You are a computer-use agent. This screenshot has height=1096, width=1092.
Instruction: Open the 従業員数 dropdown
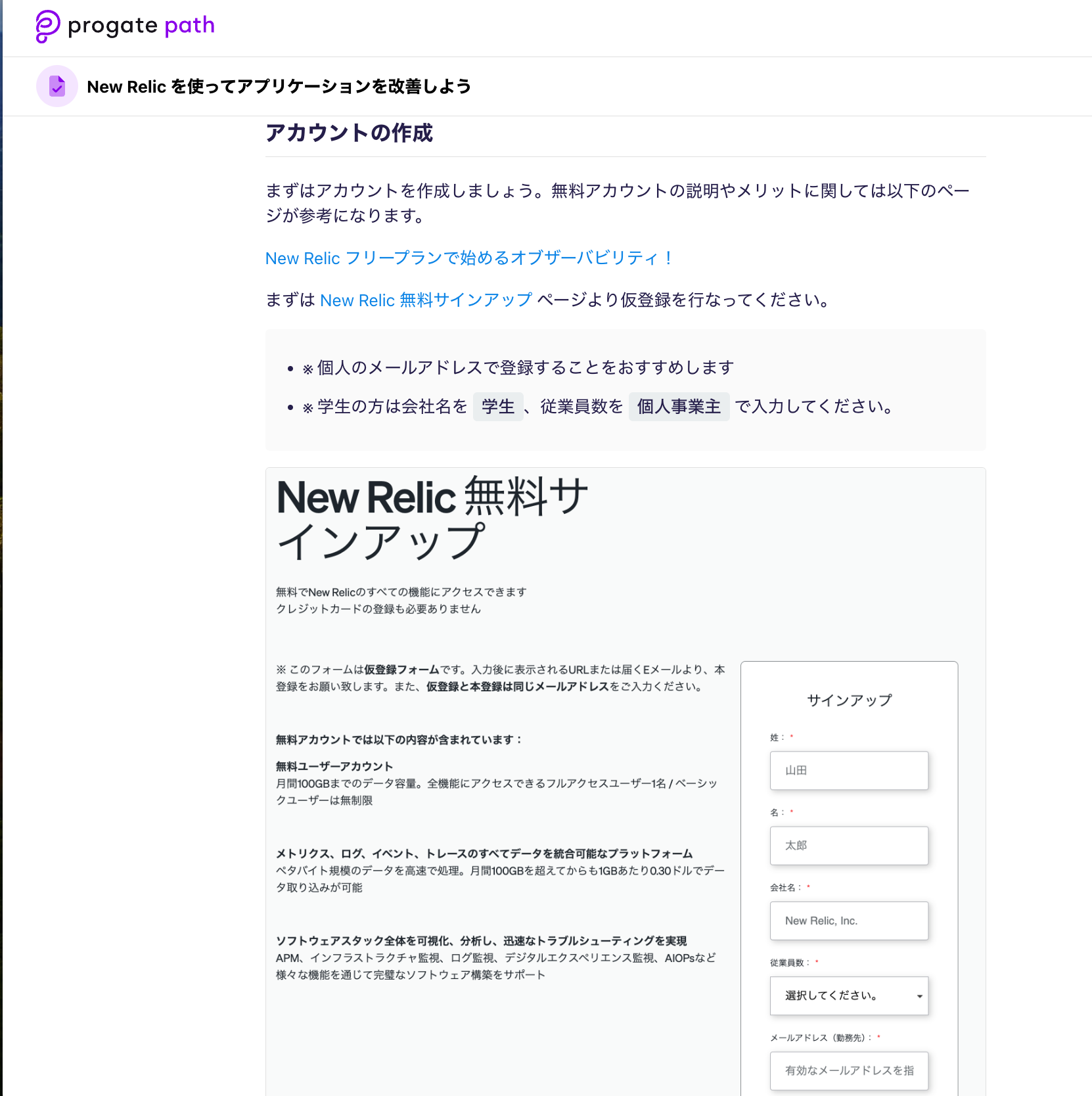click(x=849, y=995)
